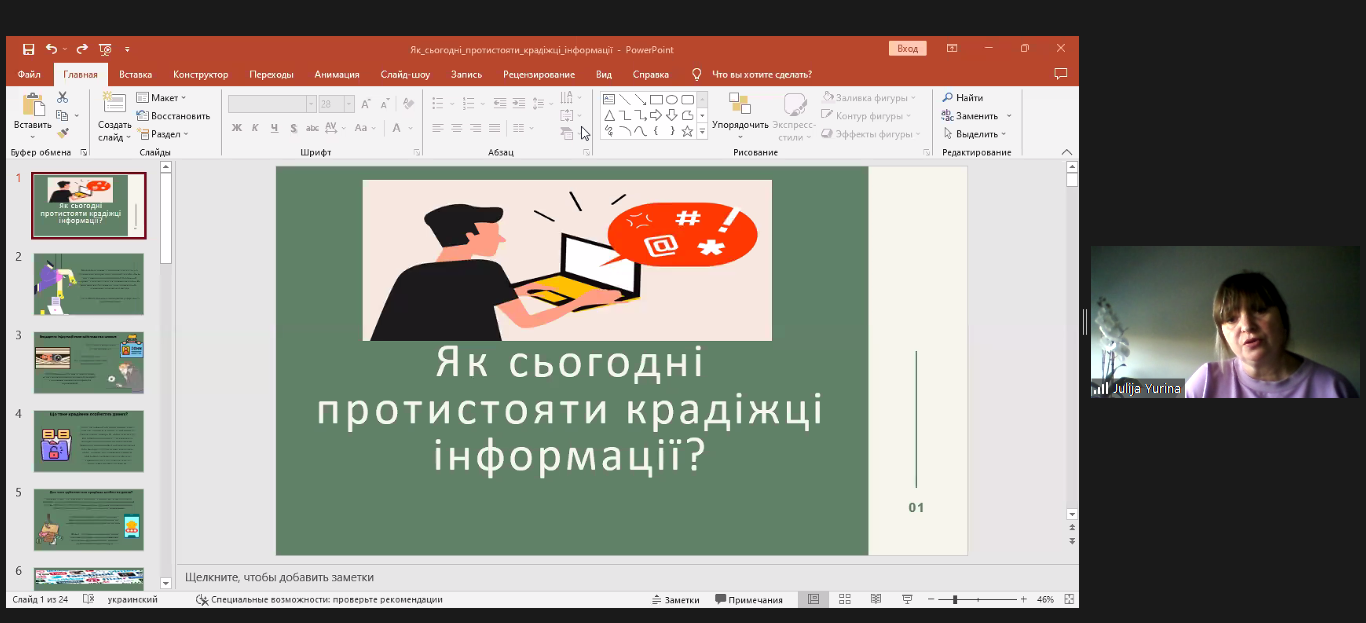
Task: Open the Макет layout dropdown
Action: [161, 98]
